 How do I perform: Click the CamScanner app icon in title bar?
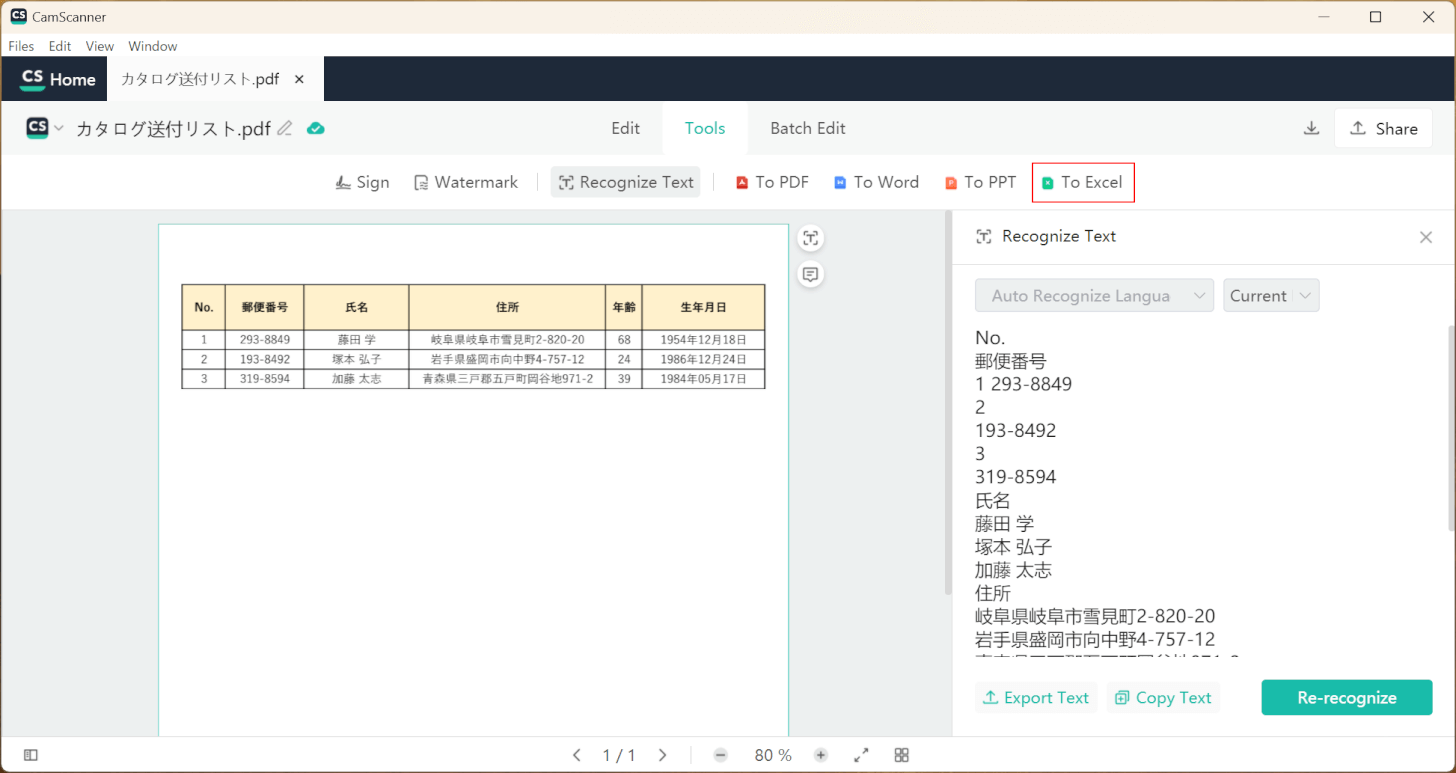[x=18, y=17]
